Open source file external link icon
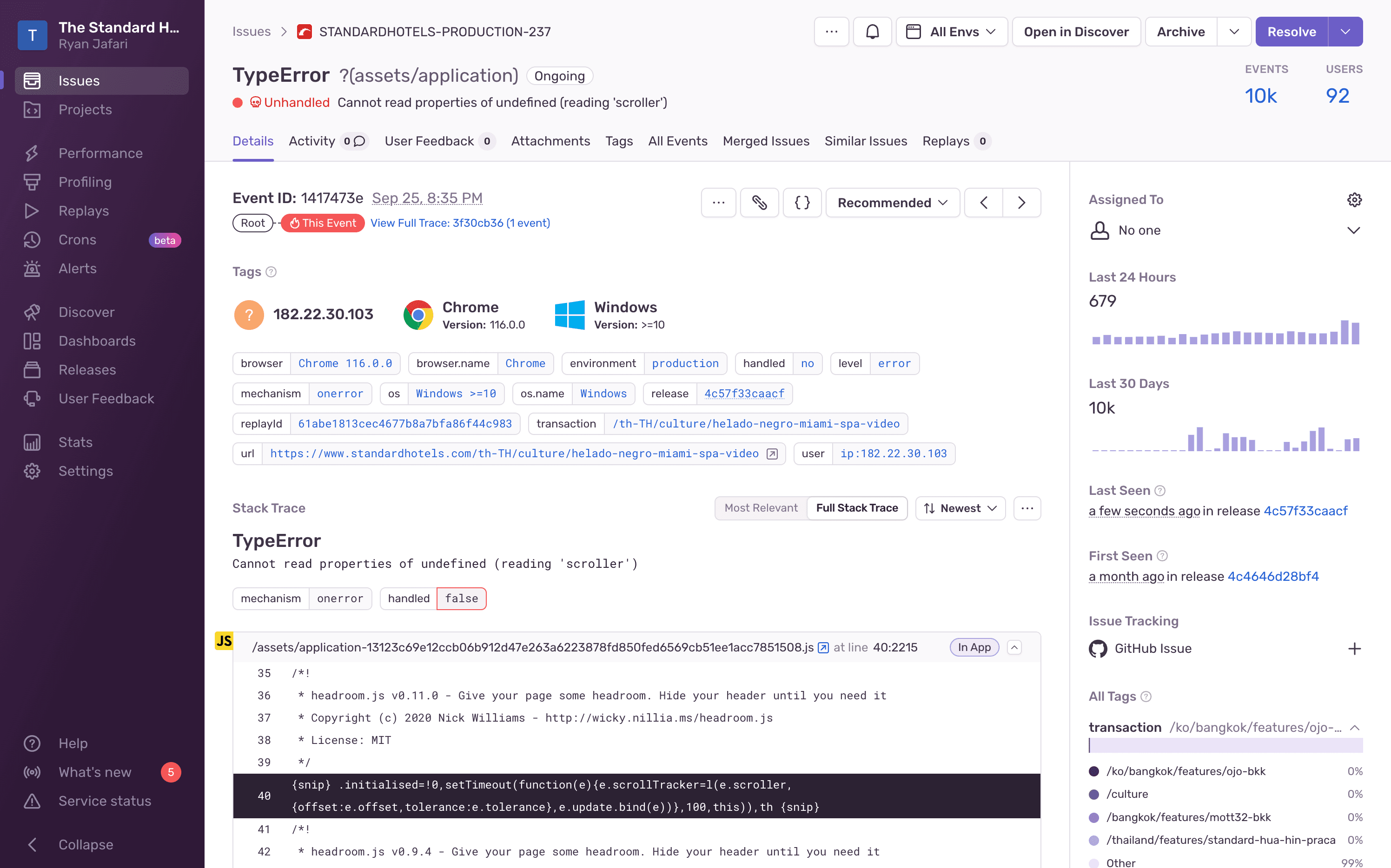The image size is (1391, 868). click(x=823, y=648)
